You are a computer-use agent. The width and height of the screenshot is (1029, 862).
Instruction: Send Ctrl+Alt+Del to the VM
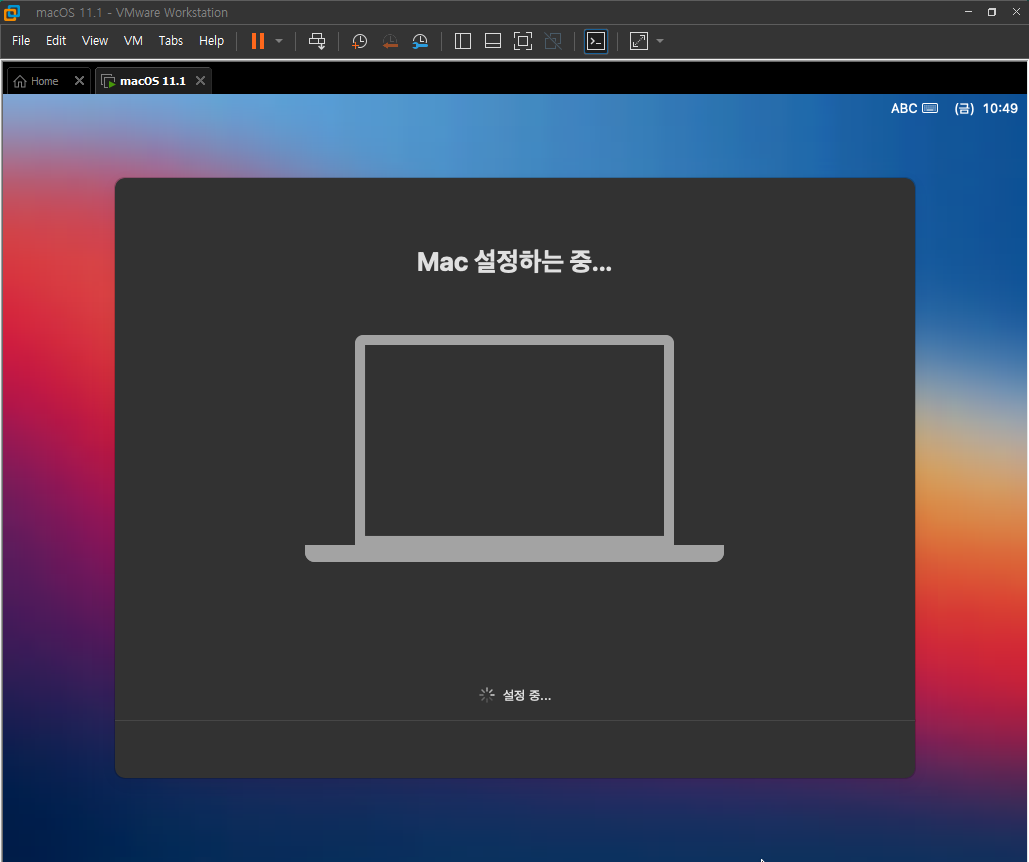click(x=317, y=41)
